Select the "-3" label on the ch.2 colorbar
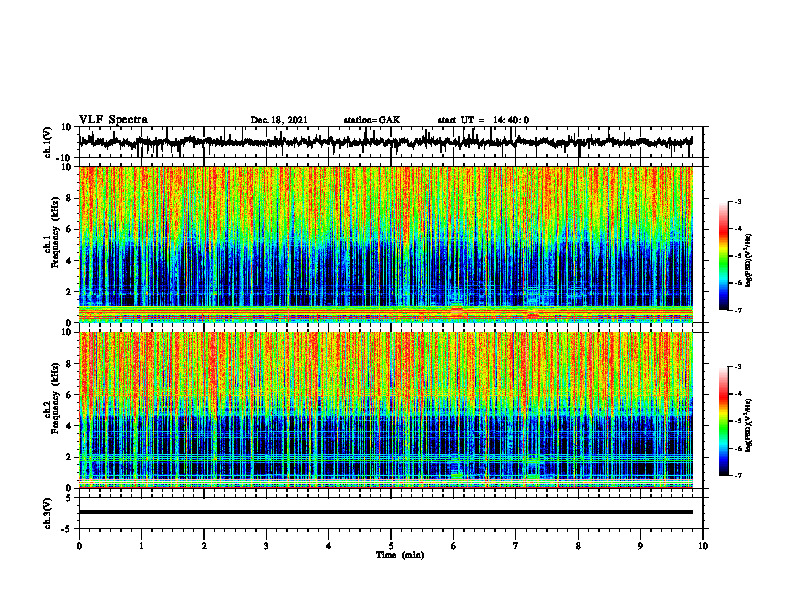This screenshot has width=792, height=612. point(738,367)
